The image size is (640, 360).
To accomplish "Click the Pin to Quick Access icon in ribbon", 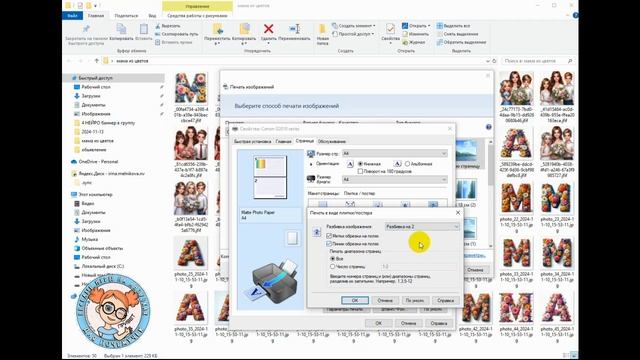I will (86, 29).
